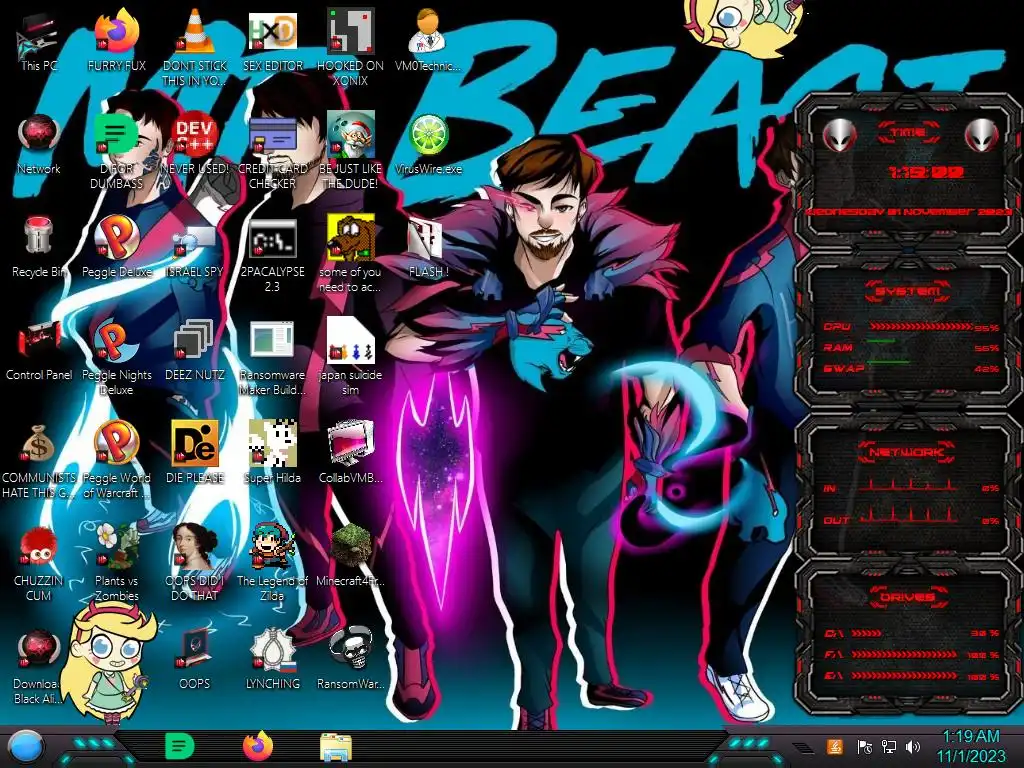Click the taskbar clock showing 1:19 AM
This screenshot has height=768, width=1024.
[971, 746]
